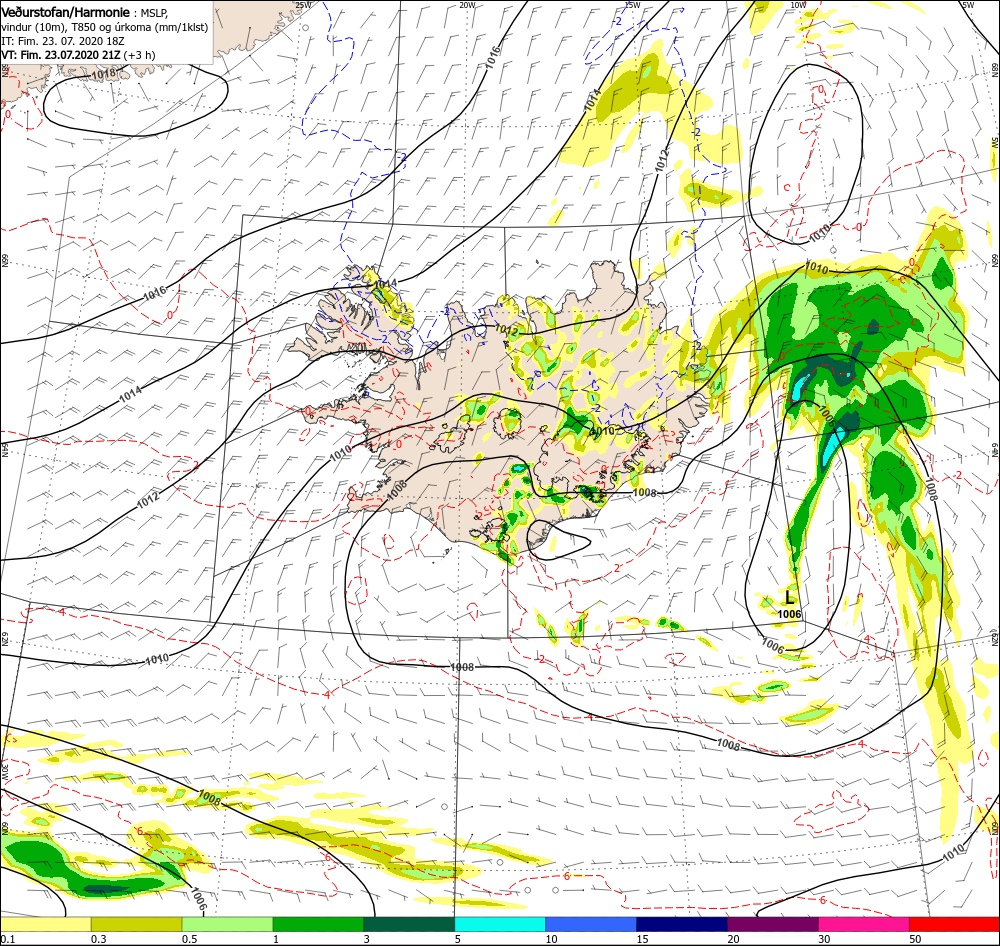Click the 'VT: Fim. 23.07.2020 21Z (+3 h)' line
Screen dimensions: 1000x946
(x=78, y=55)
